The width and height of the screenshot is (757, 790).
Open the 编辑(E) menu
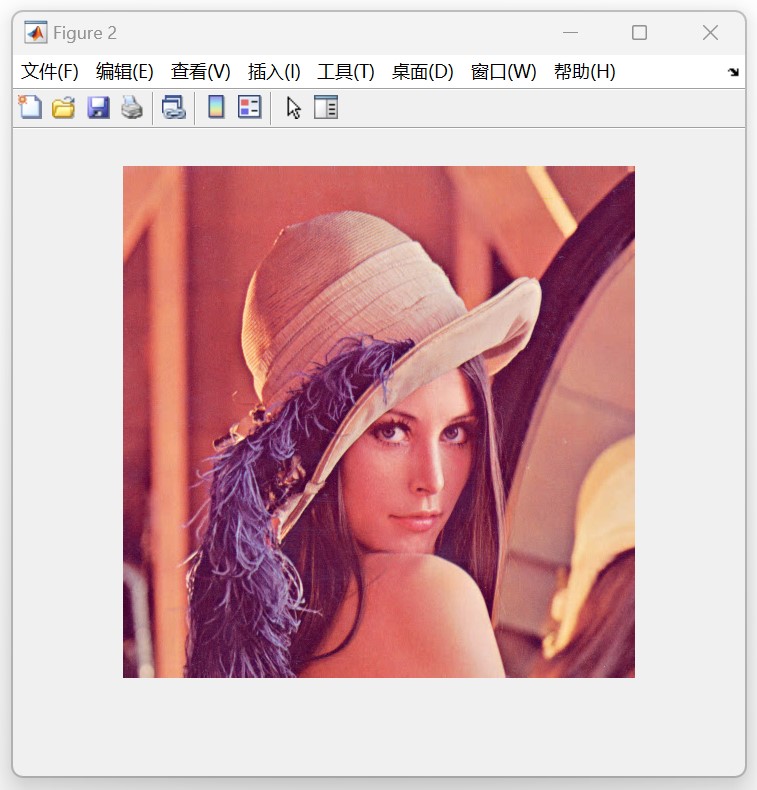coord(124,72)
